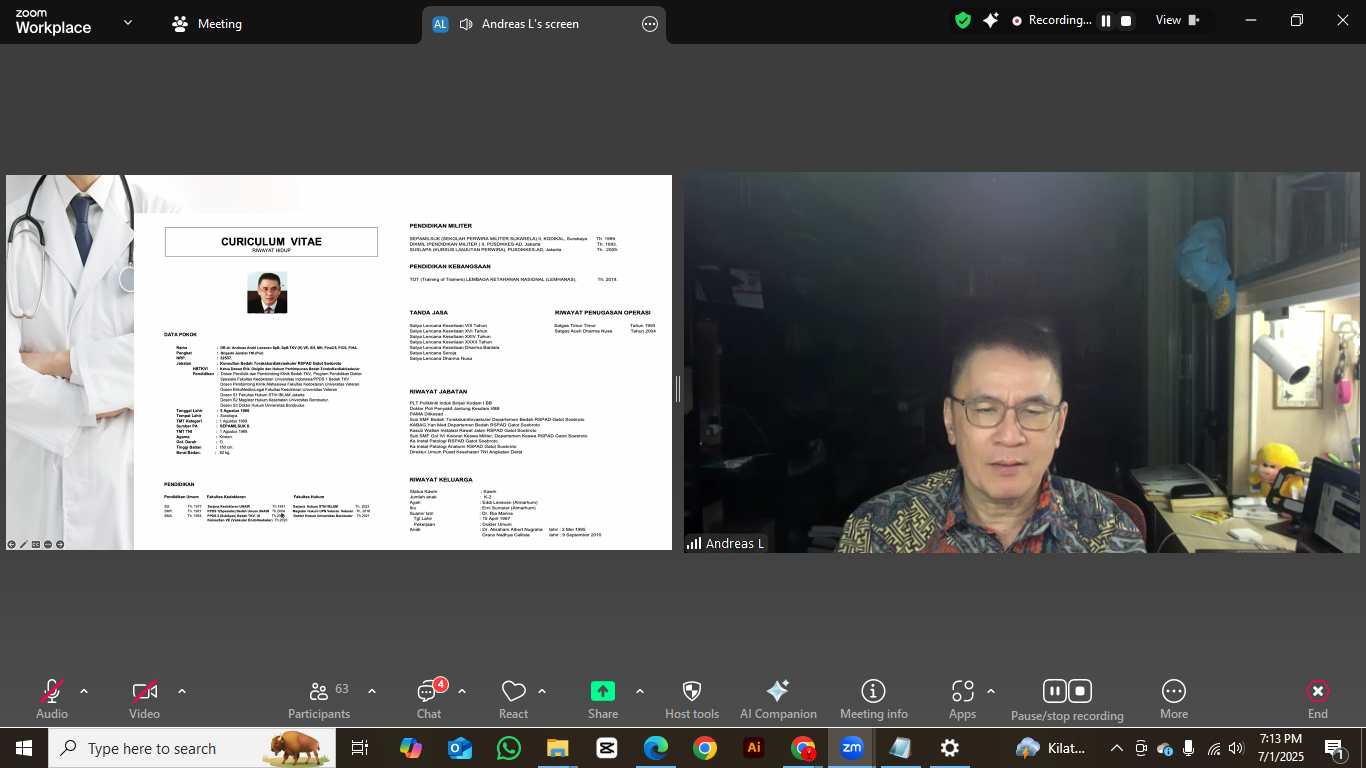Stop your camera with Video control
Screen dimensions: 1366x768
click(143, 690)
